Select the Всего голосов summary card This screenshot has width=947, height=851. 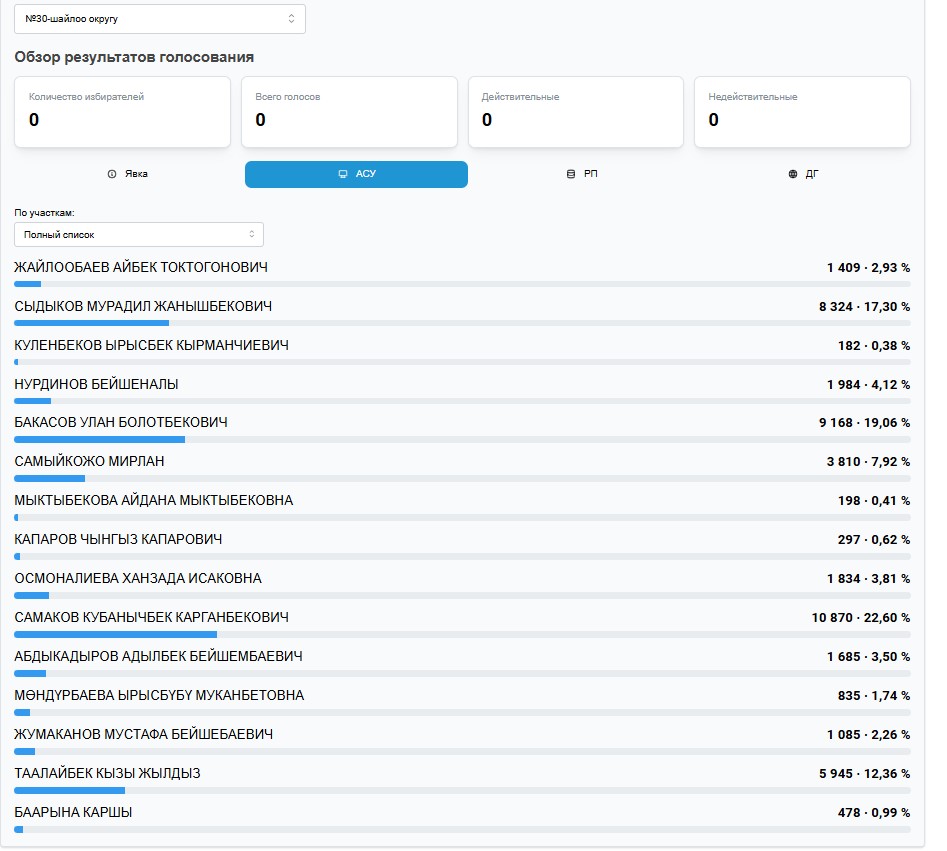pyautogui.click(x=349, y=112)
